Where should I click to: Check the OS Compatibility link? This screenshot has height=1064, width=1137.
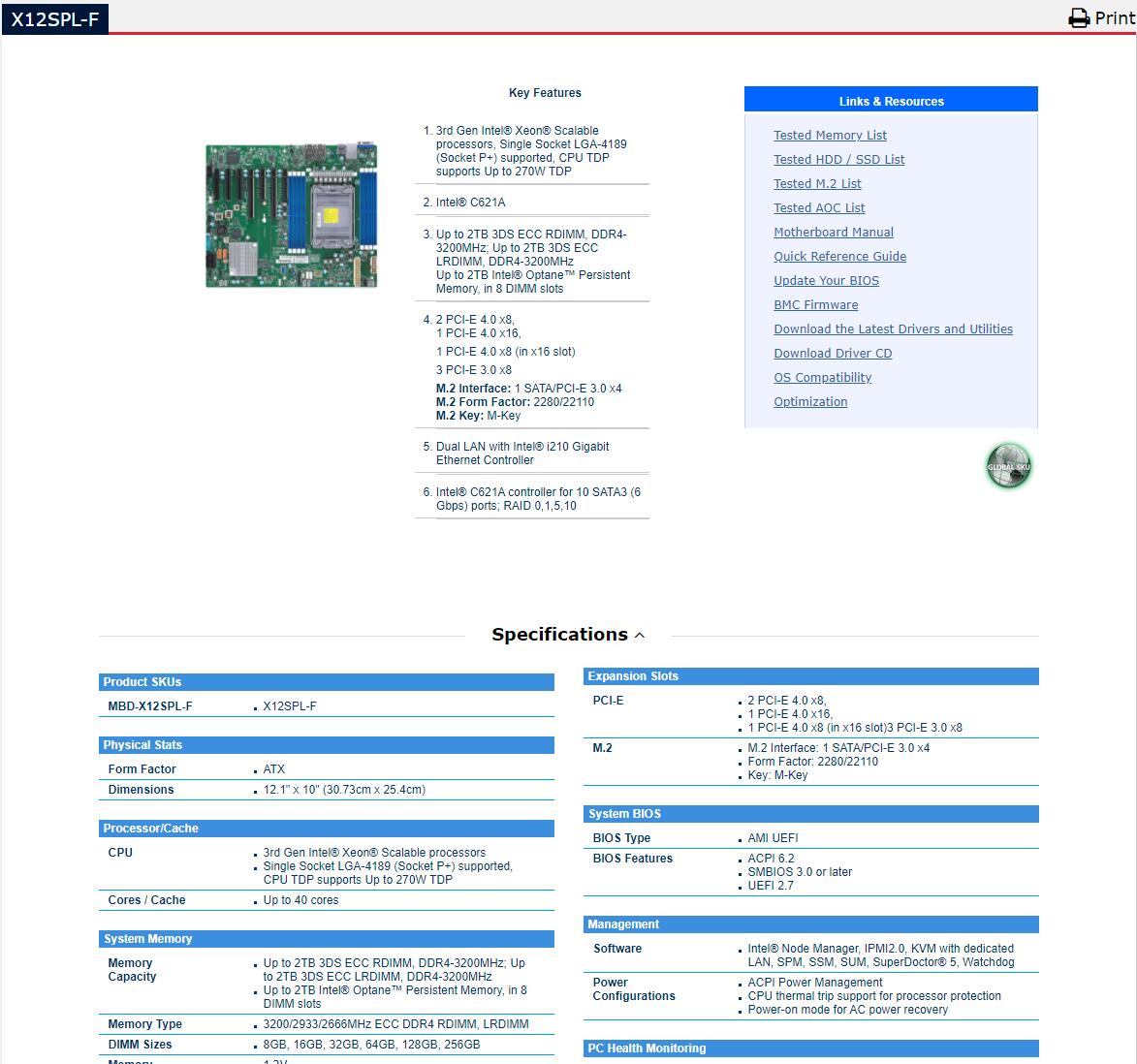(x=822, y=378)
